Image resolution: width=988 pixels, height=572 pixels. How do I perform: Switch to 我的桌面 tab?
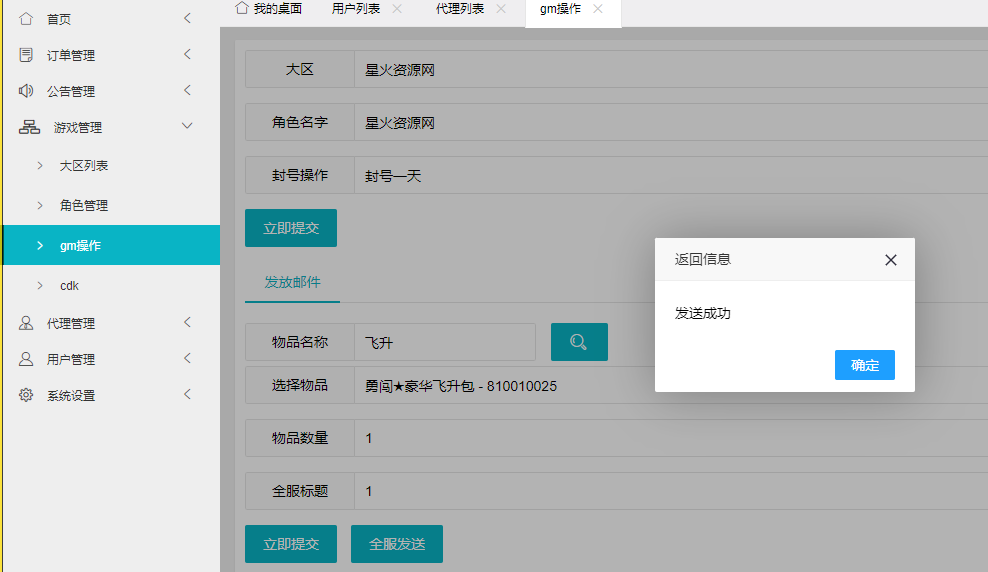pyautogui.click(x=268, y=9)
